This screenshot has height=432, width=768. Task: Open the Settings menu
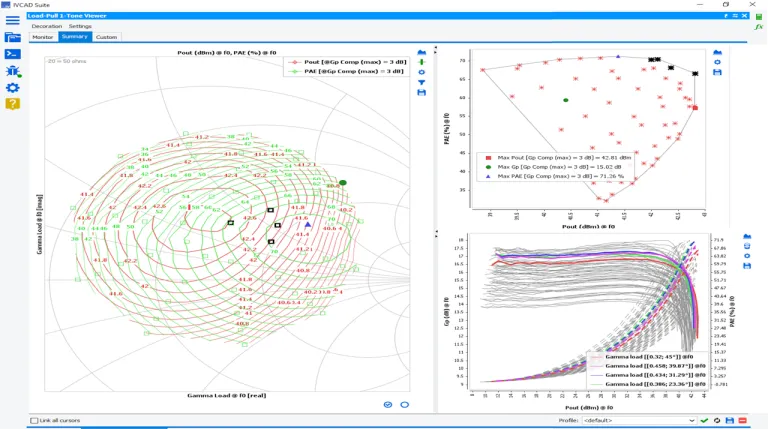point(80,26)
